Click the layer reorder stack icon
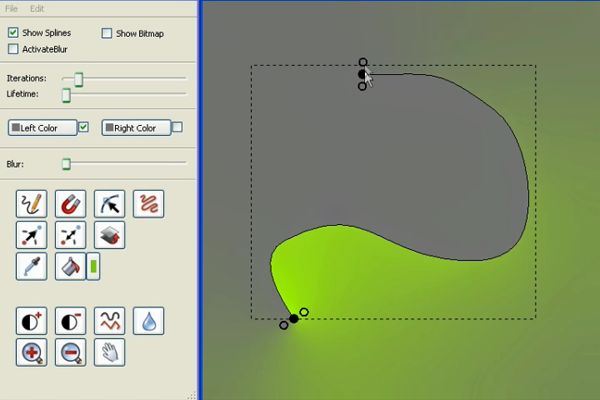600x400 pixels. (x=109, y=235)
